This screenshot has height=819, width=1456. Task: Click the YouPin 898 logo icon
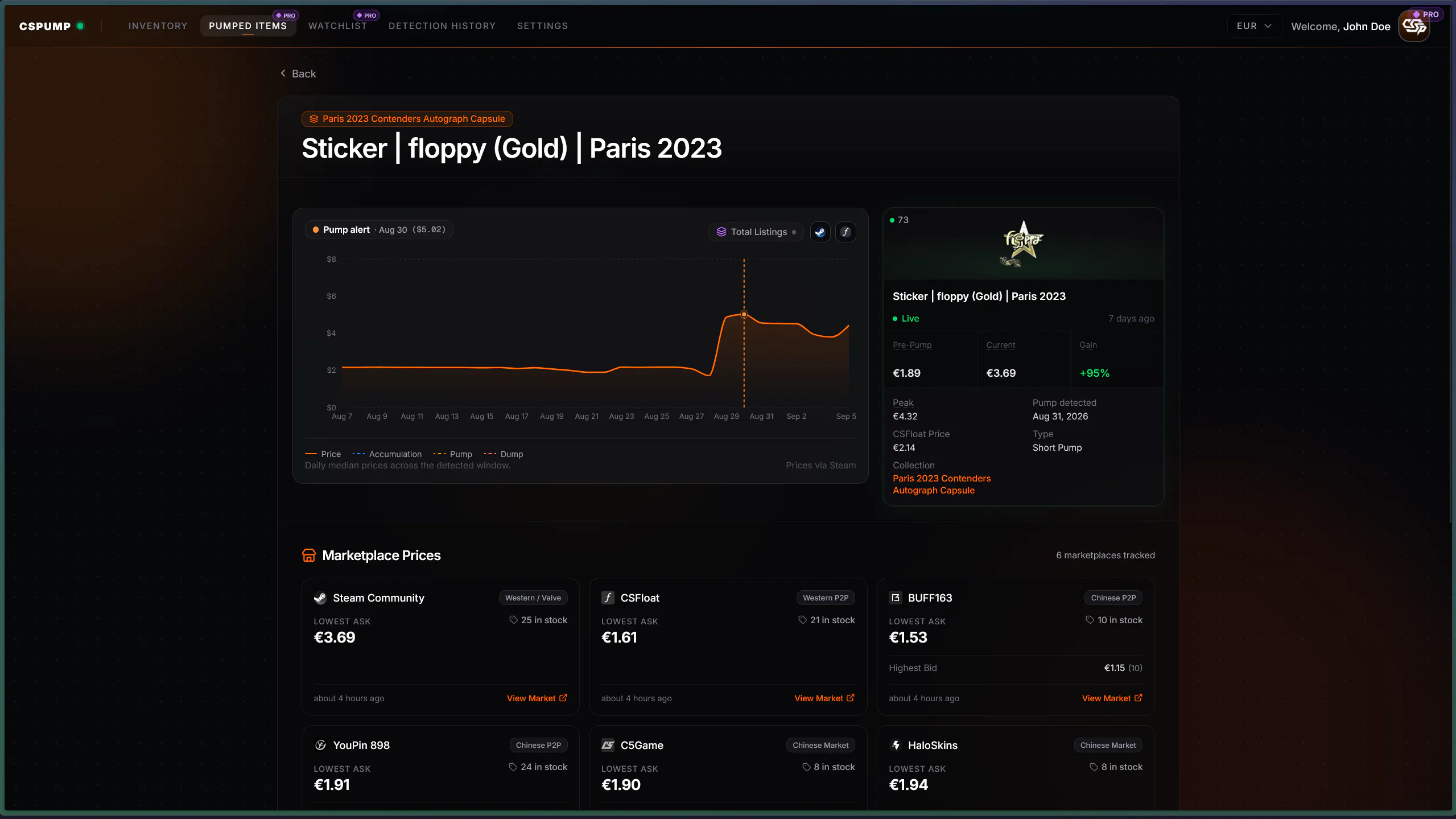tap(320, 746)
